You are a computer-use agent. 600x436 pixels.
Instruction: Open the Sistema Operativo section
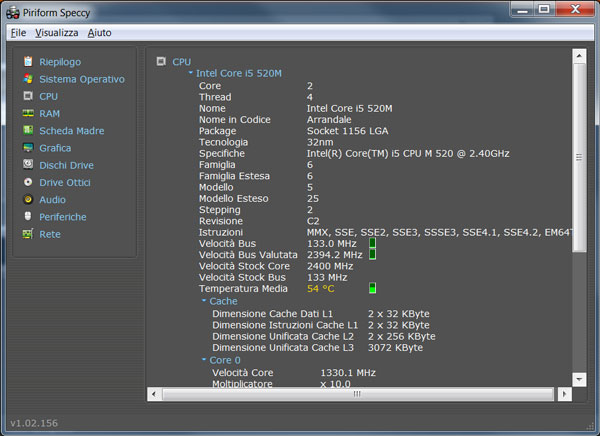click(82, 79)
